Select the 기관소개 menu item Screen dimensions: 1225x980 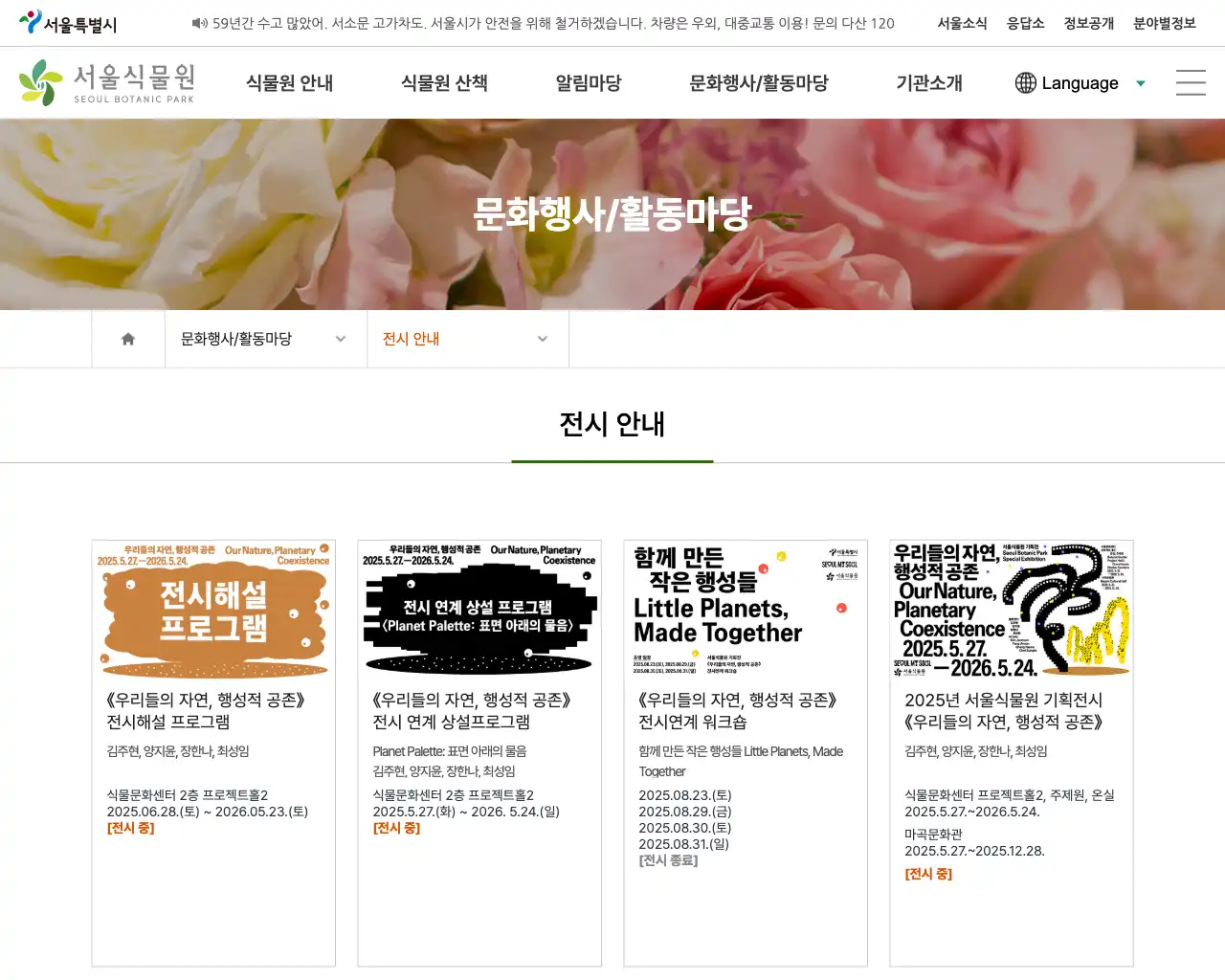click(x=928, y=83)
